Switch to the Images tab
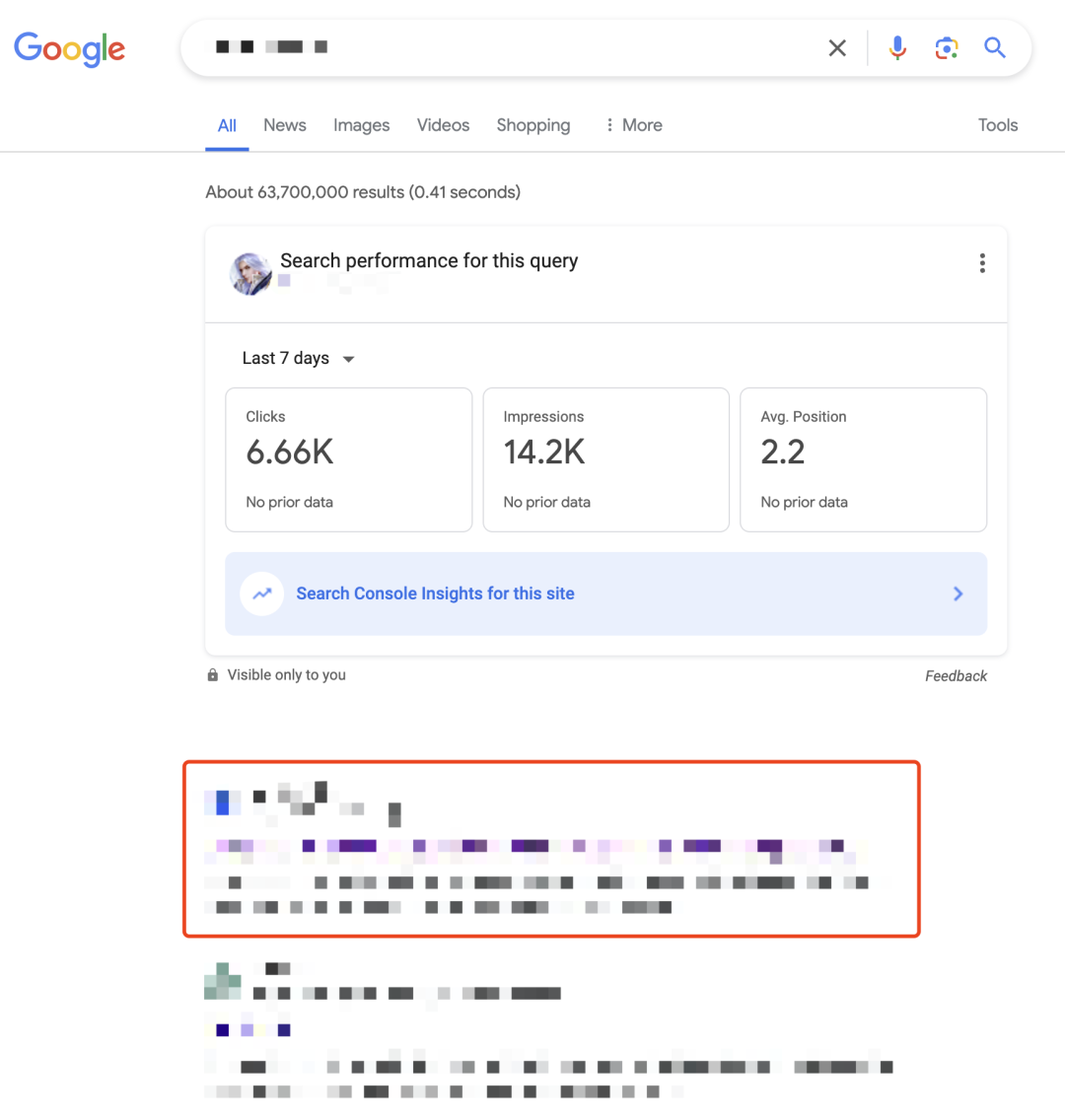Image resolution: width=1065 pixels, height=1120 pixels. (x=361, y=125)
